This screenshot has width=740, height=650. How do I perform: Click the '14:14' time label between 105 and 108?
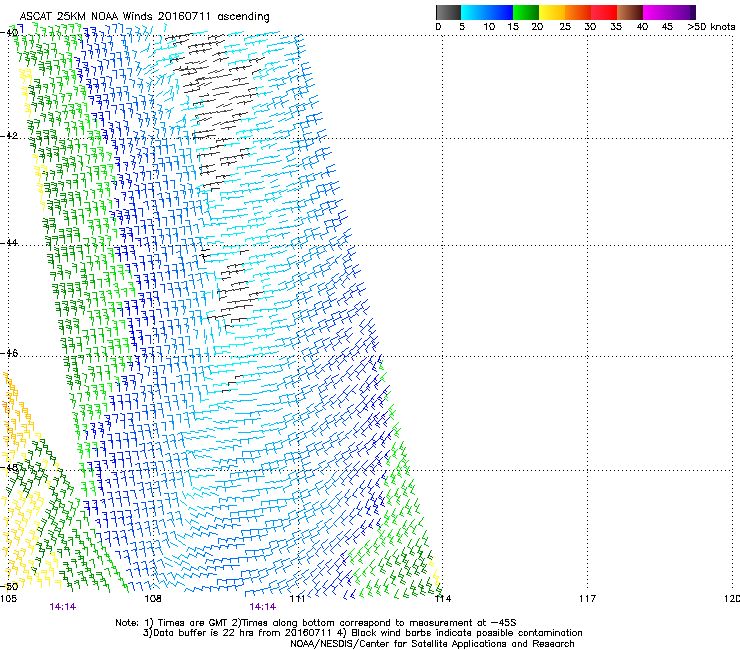tap(62, 607)
